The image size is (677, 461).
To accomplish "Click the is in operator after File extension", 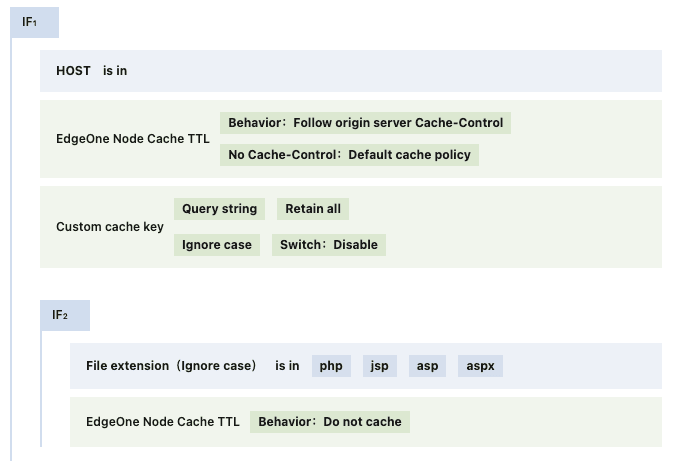I will (287, 366).
